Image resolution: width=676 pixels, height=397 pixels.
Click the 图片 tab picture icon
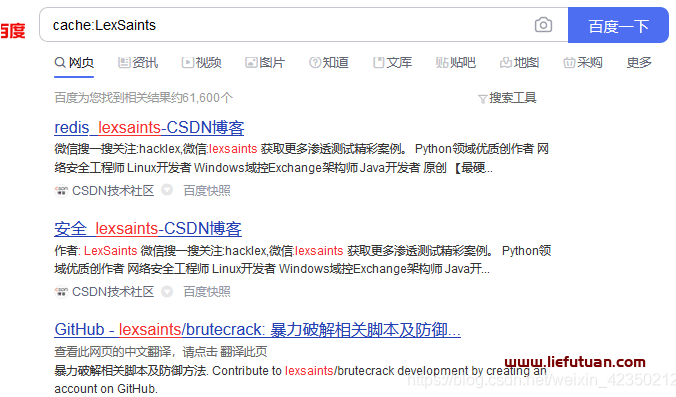click(251, 63)
